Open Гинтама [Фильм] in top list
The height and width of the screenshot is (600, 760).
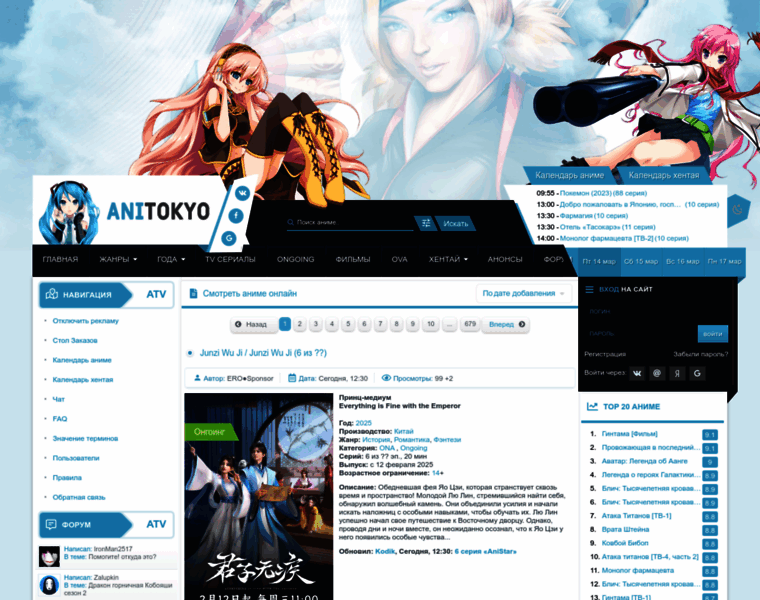[630, 434]
